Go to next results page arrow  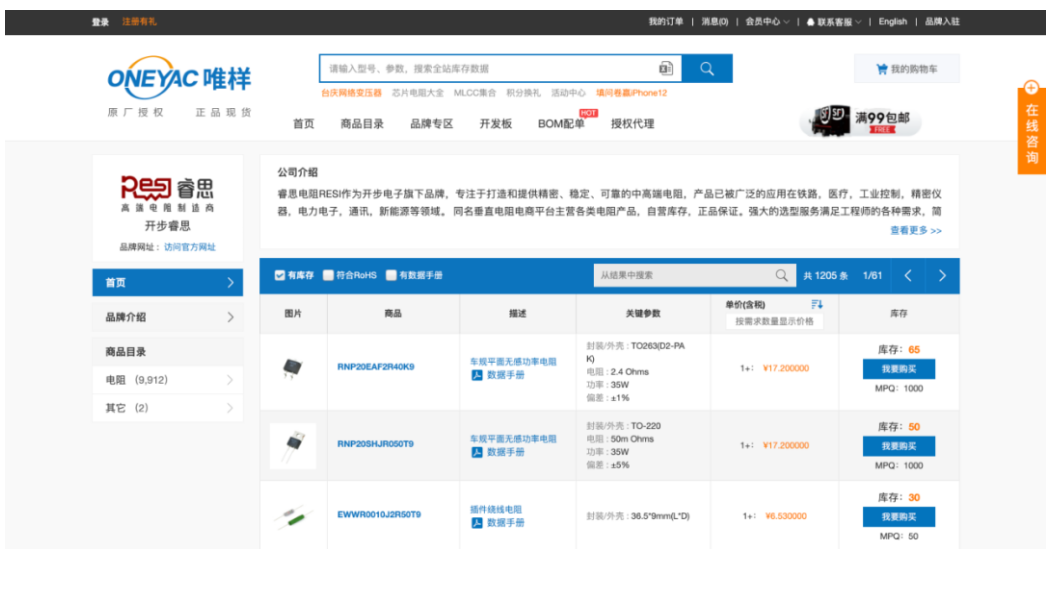[x=942, y=276]
